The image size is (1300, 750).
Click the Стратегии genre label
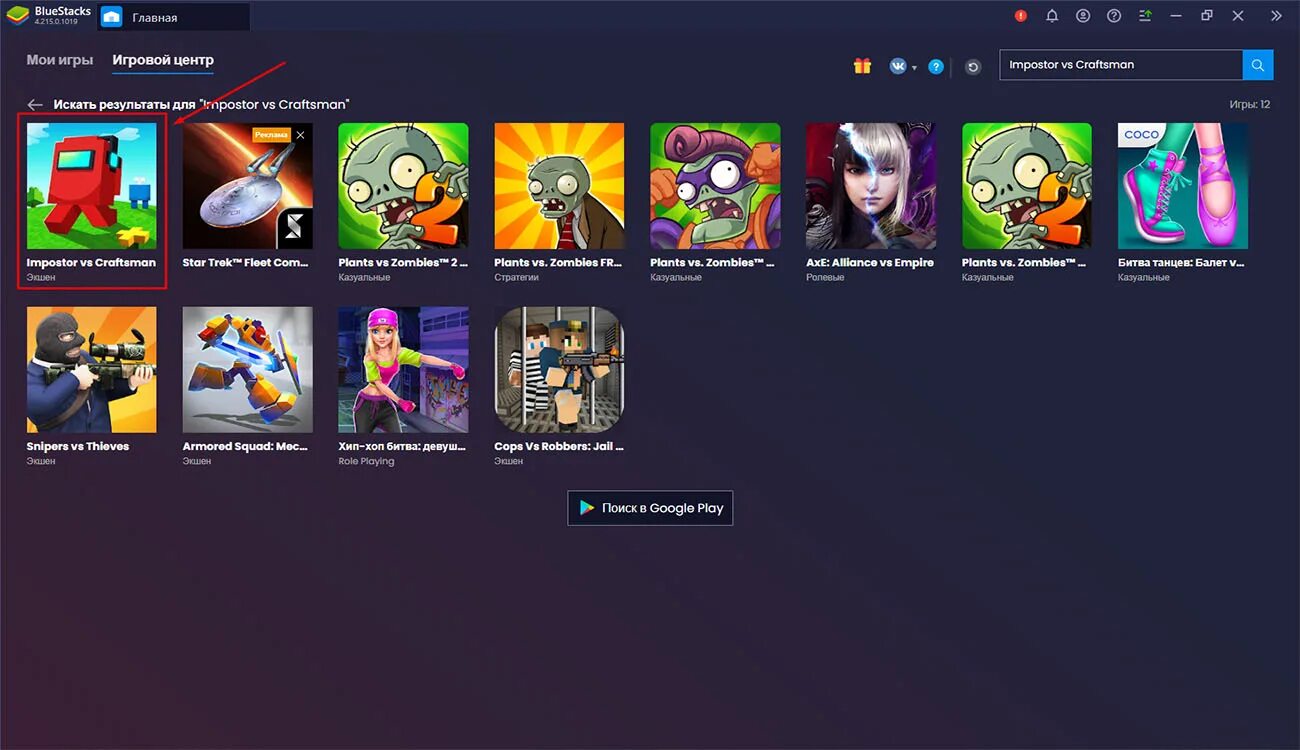pos(516,278)
